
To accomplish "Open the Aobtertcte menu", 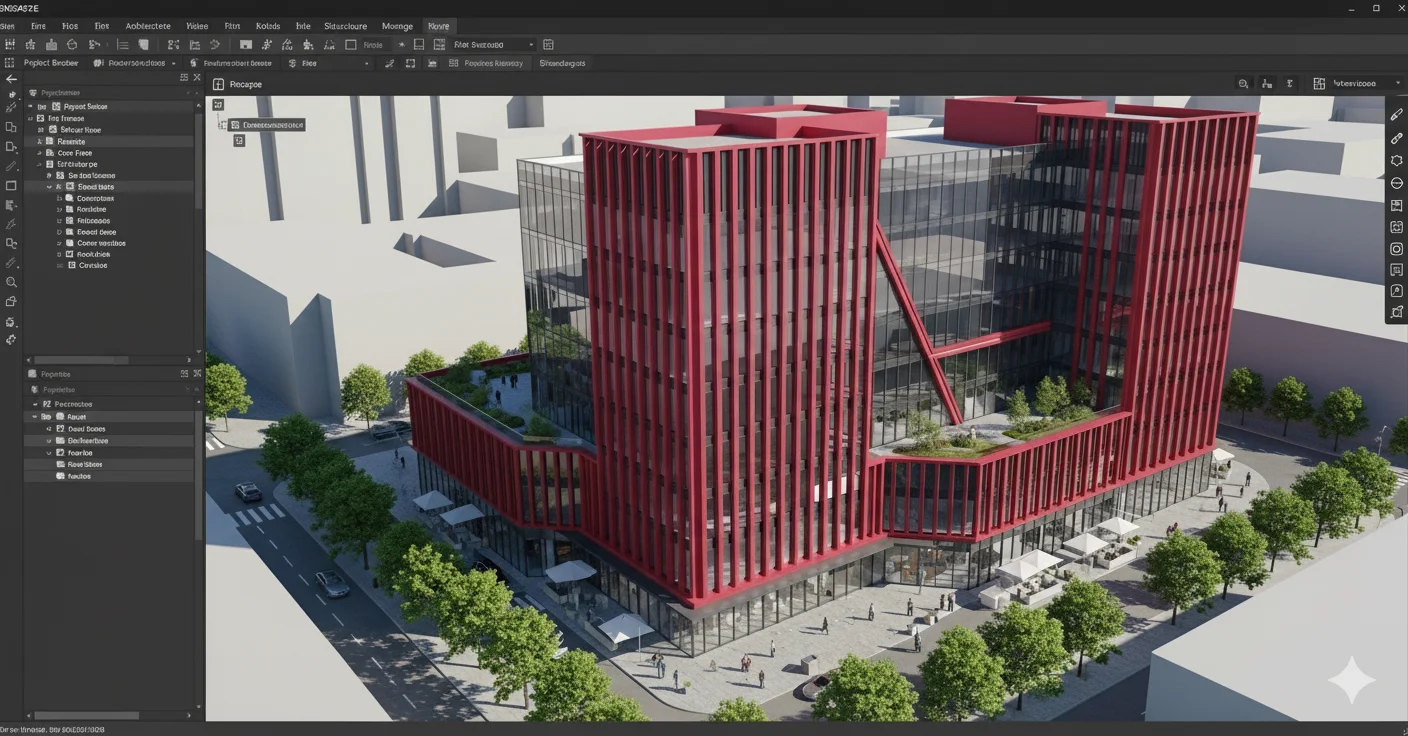I will pos(148,26).
